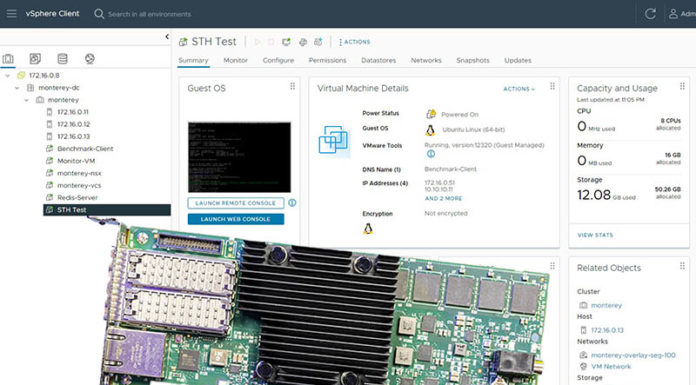Open the Monitor tab
Image resolution: width=696 pixels, height=385 pixels.
coord(235,60)
